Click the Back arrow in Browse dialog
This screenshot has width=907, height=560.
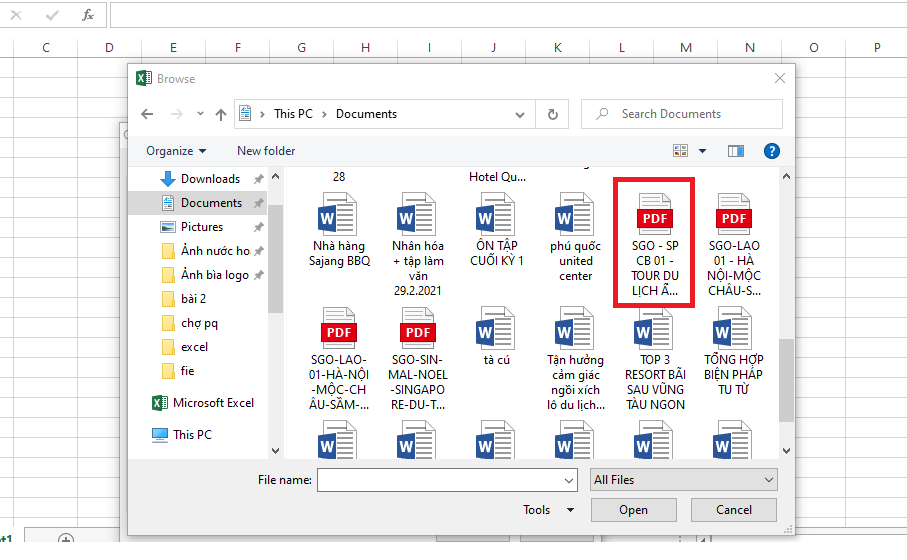147,114
